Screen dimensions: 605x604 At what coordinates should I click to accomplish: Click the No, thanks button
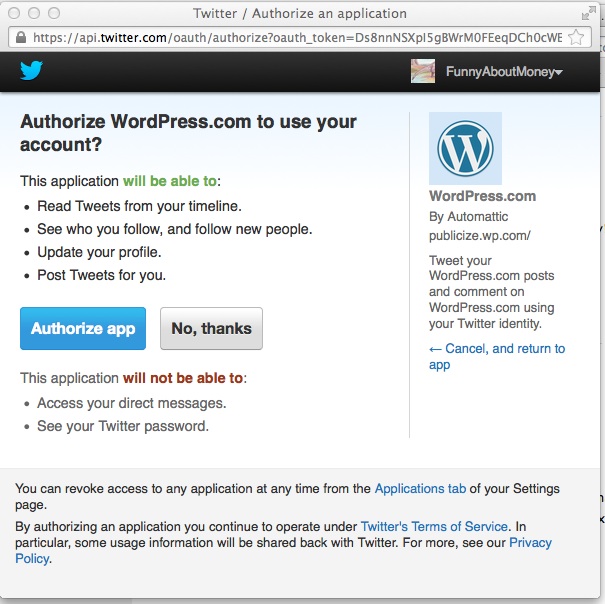pyautogui.click(x=211, y=328)
